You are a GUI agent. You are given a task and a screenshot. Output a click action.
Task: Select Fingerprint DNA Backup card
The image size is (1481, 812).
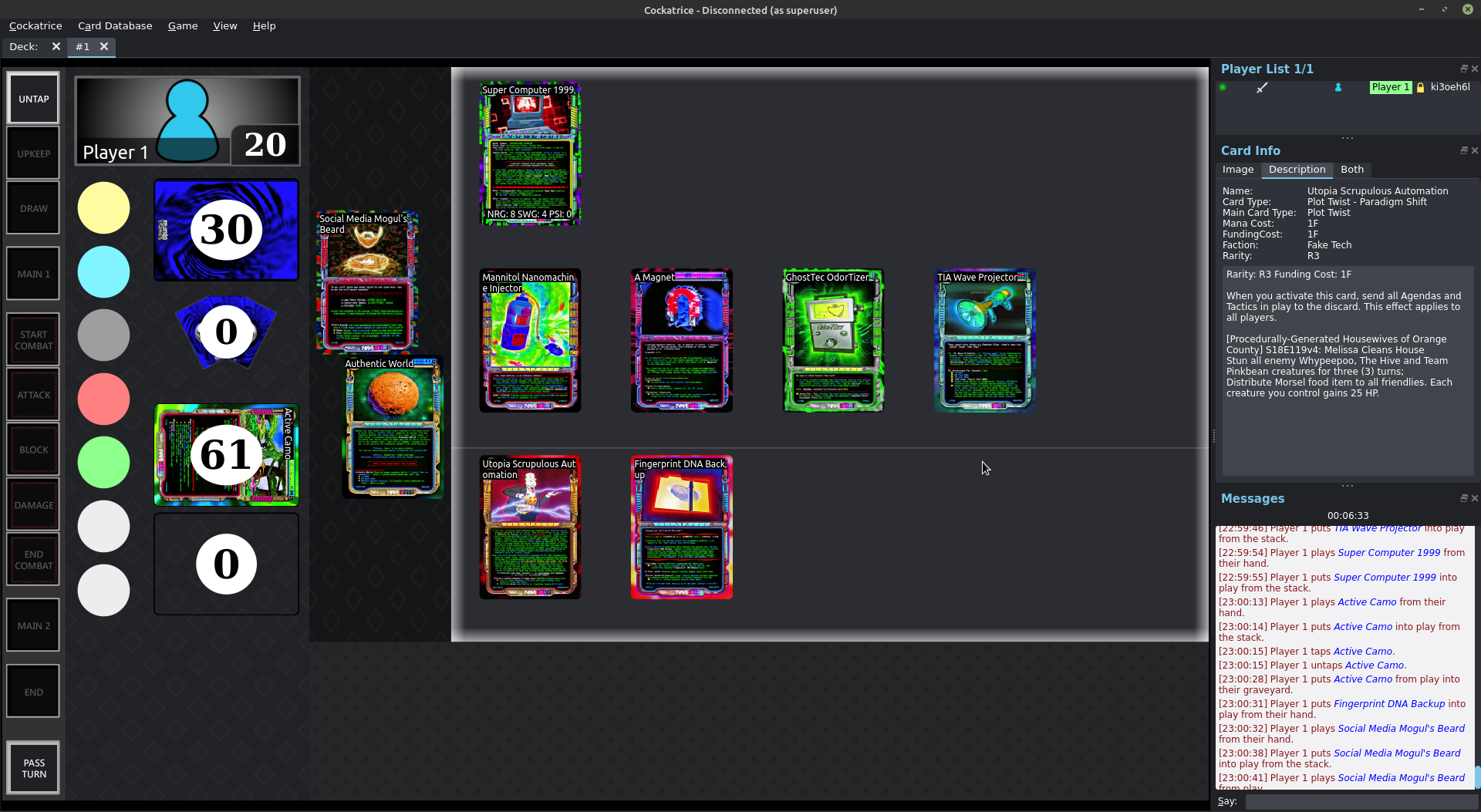click(x=682, y=527)
